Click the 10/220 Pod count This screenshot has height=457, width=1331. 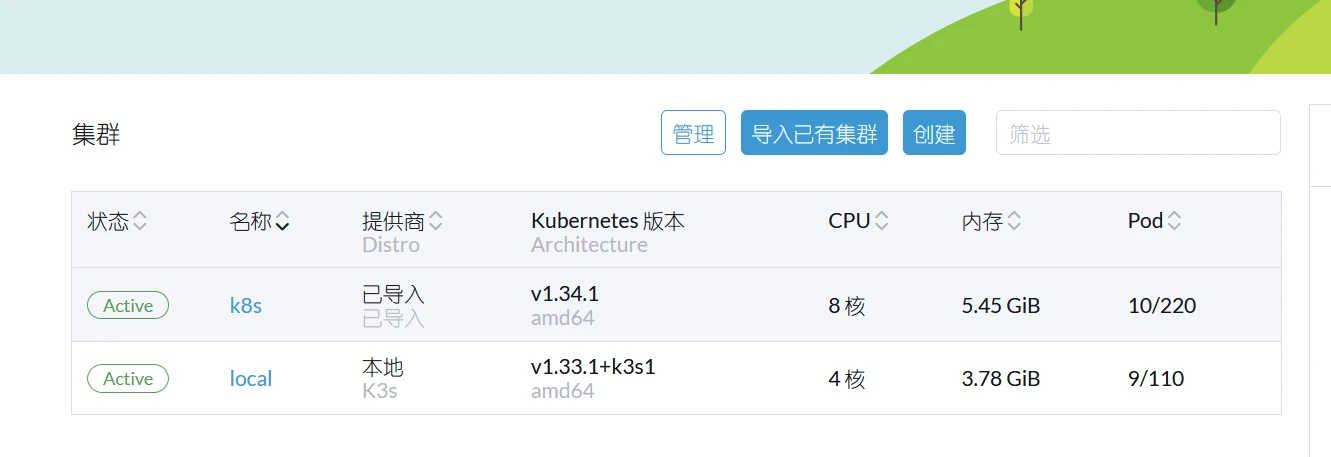(x=1161, y=306)
